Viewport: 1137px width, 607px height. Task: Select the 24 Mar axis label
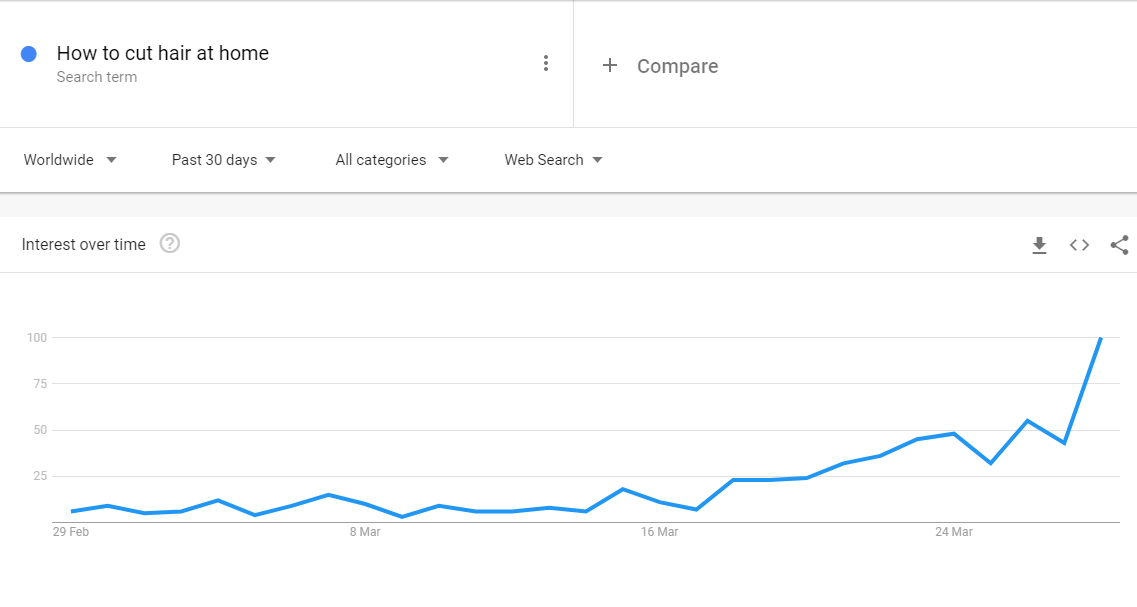[954, 532]
